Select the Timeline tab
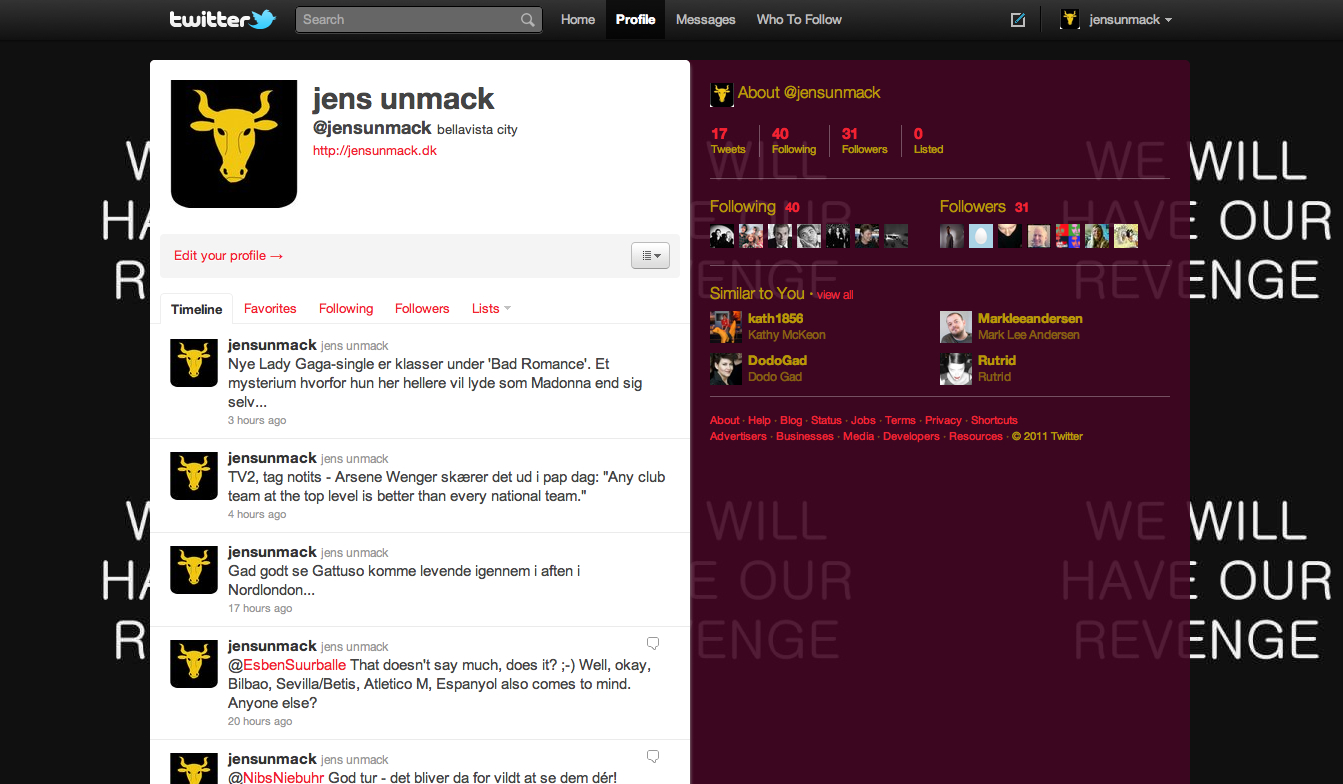The height and width of the screenshot is (784, 1343). point(196,309)
